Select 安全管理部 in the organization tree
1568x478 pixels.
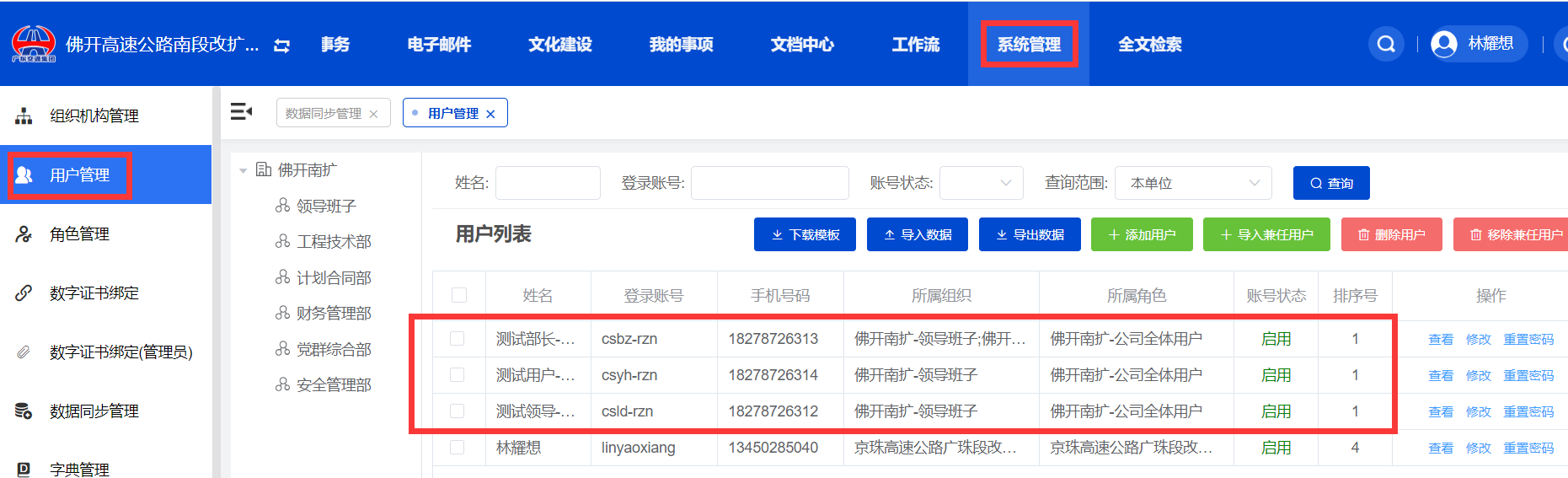click(334, 384)
